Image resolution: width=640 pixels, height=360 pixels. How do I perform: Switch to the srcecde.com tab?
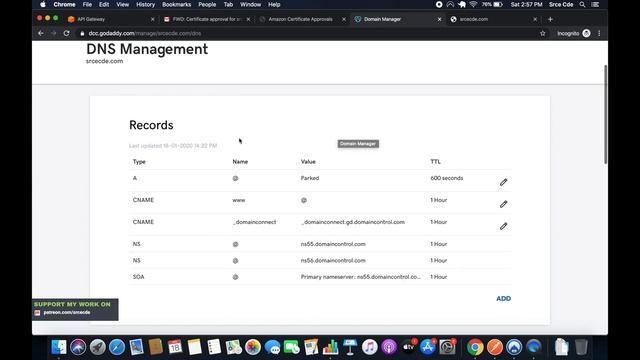(494, 19)
